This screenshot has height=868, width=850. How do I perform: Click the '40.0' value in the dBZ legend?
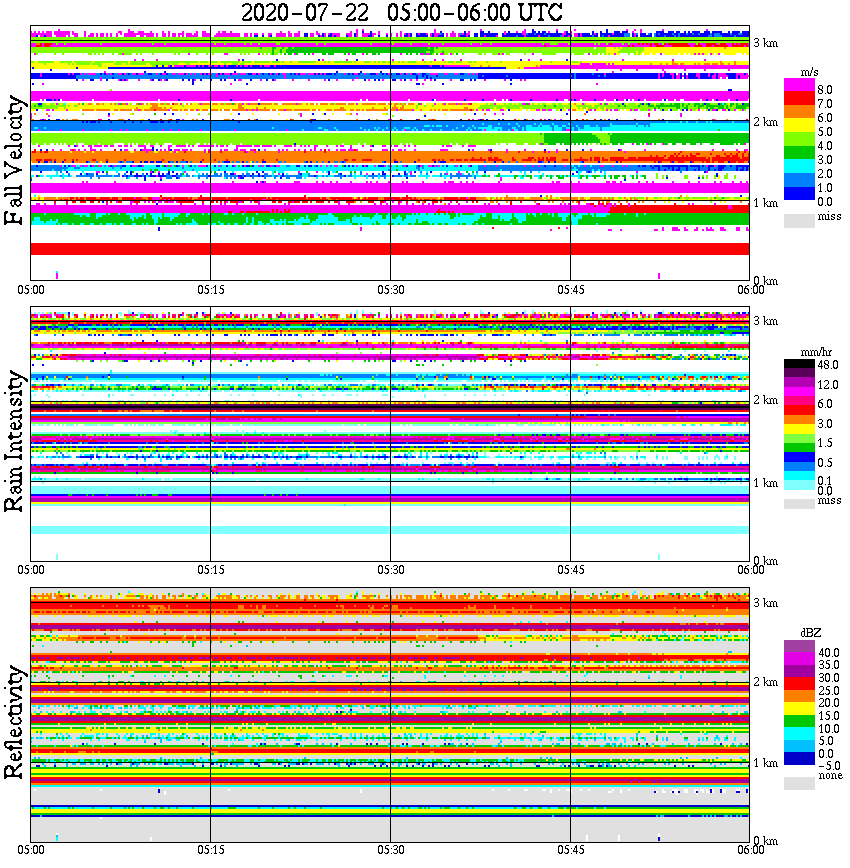[829, 653]
